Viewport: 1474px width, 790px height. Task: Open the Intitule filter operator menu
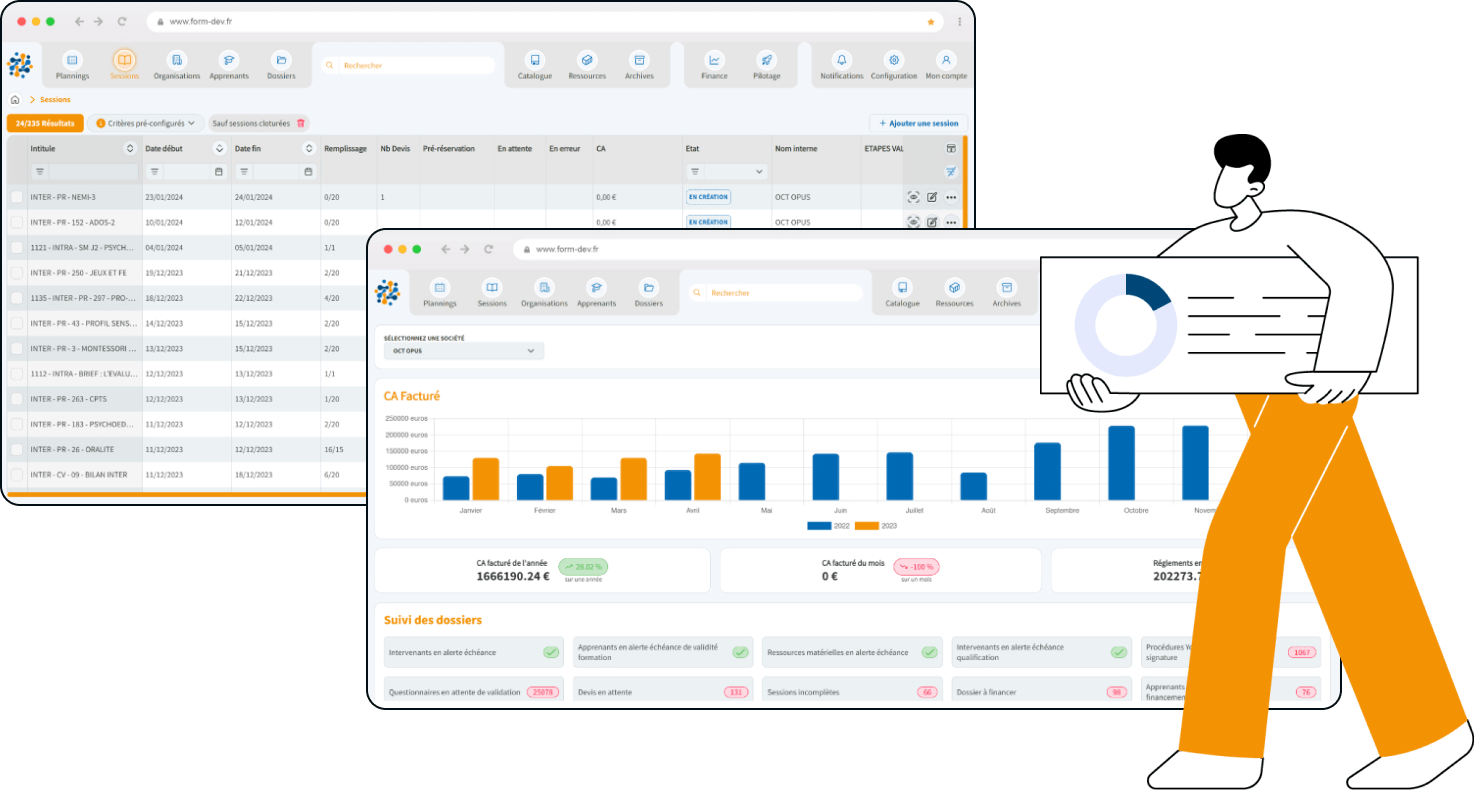pos(40,172)
